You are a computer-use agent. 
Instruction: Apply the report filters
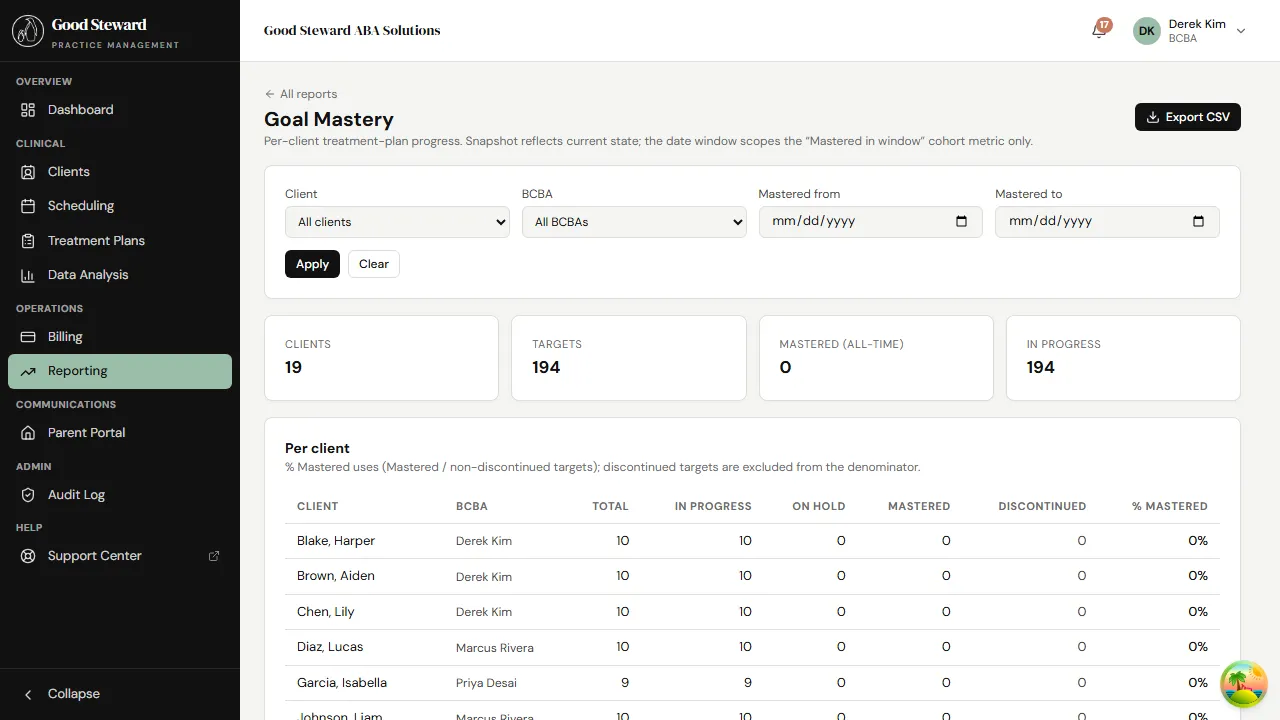[x=312, y=264]
